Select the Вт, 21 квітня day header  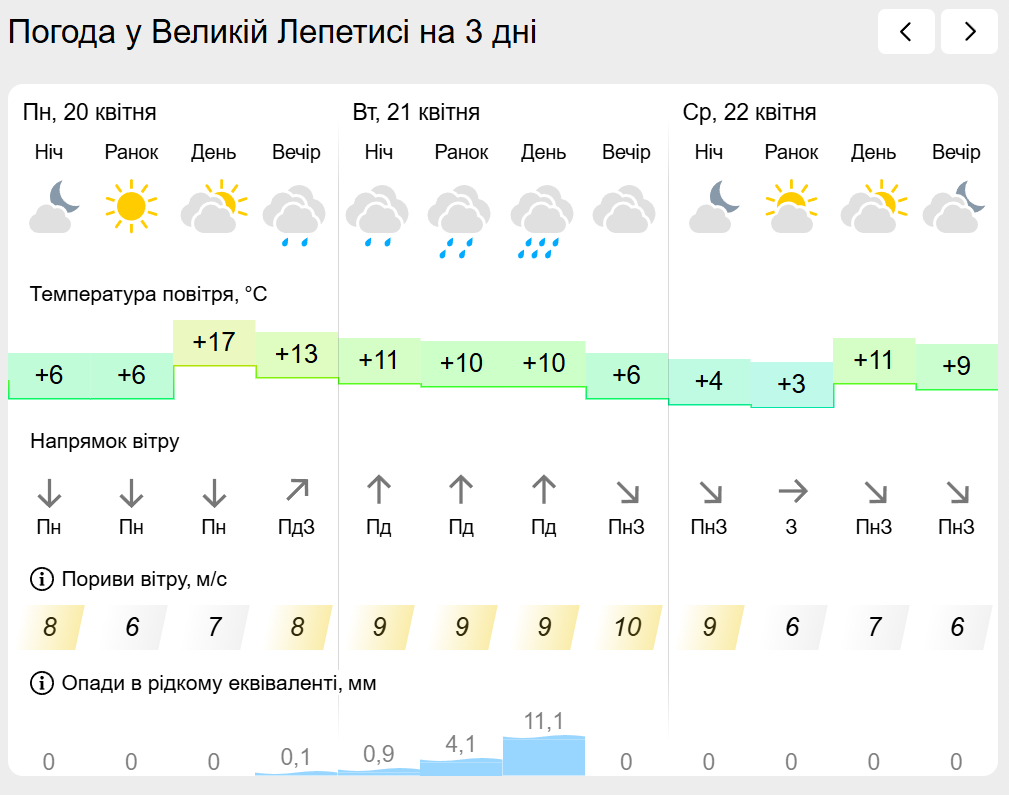416,112
